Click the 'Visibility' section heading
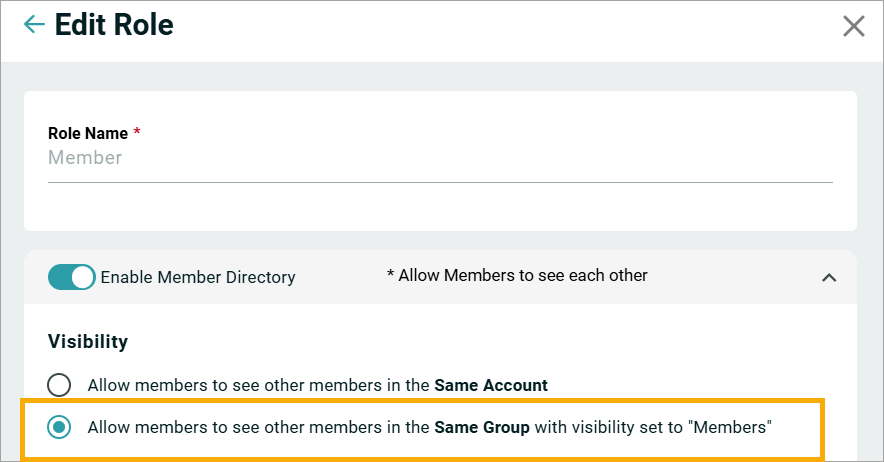 coord(88,342)
